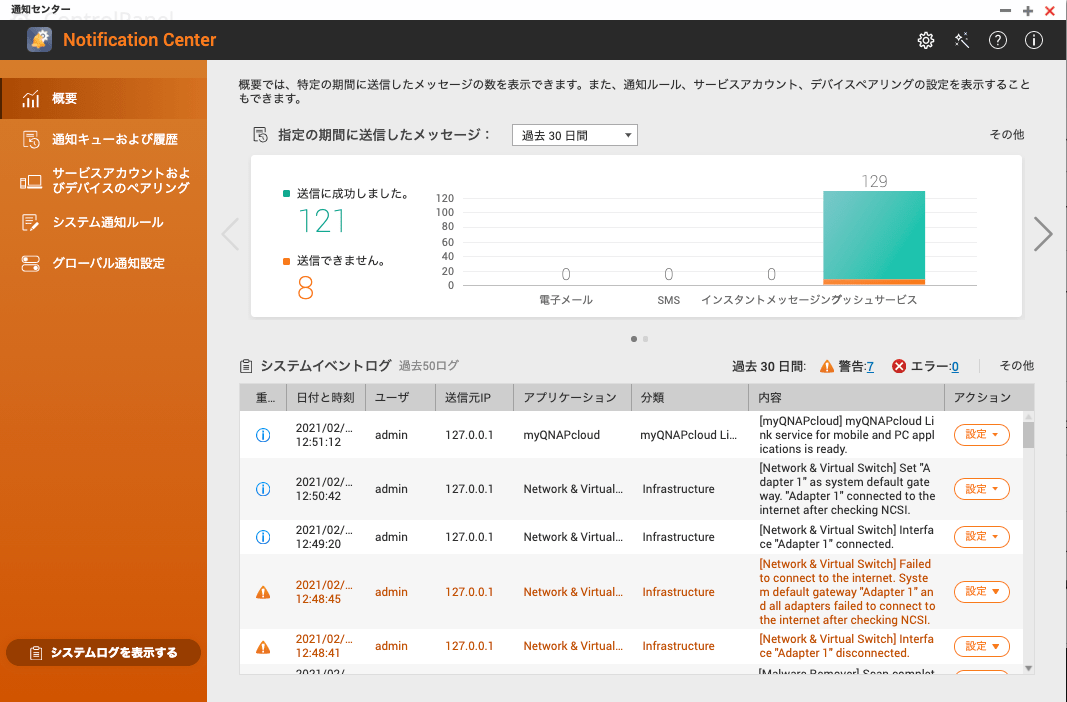Expand 設定 dropdown for myQNAPcloud log row

tap(981, 435)
